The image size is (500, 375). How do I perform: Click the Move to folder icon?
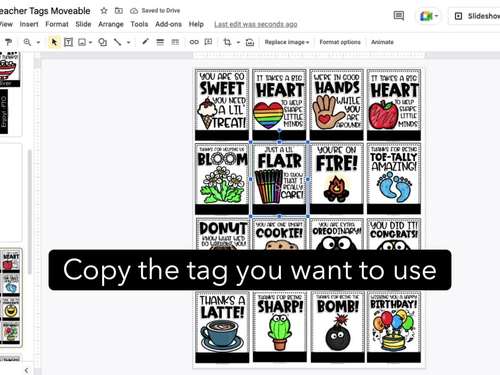pos(119,11)
